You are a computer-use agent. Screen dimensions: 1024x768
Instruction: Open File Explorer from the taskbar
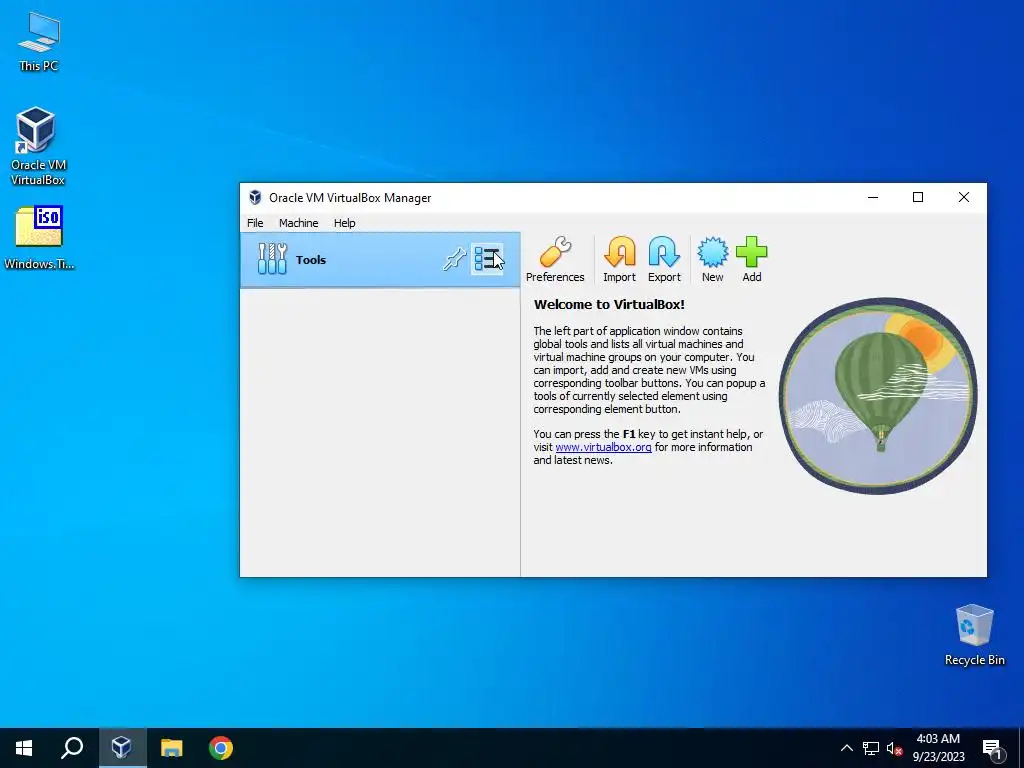pos(172,748)
